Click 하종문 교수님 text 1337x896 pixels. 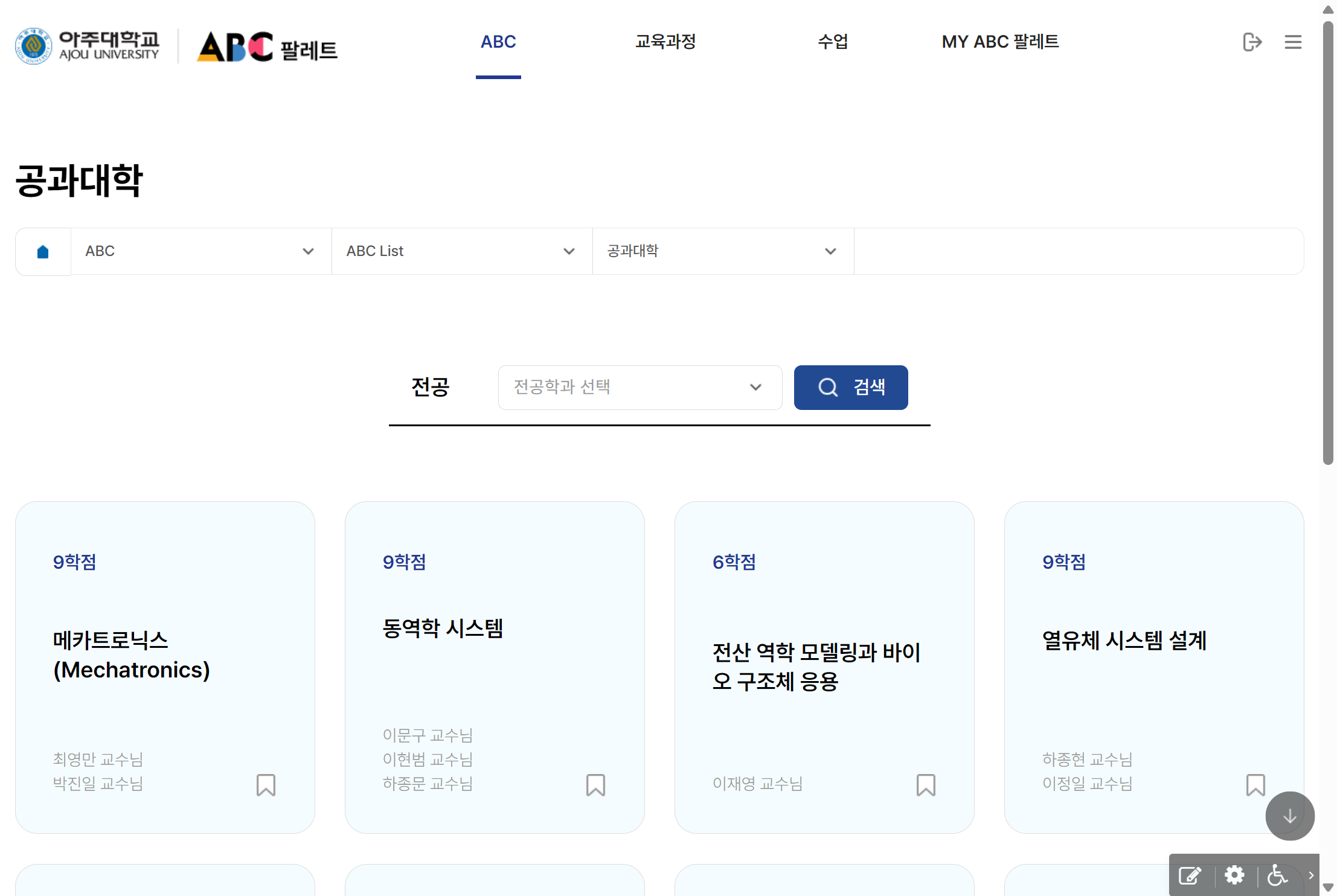428,784
